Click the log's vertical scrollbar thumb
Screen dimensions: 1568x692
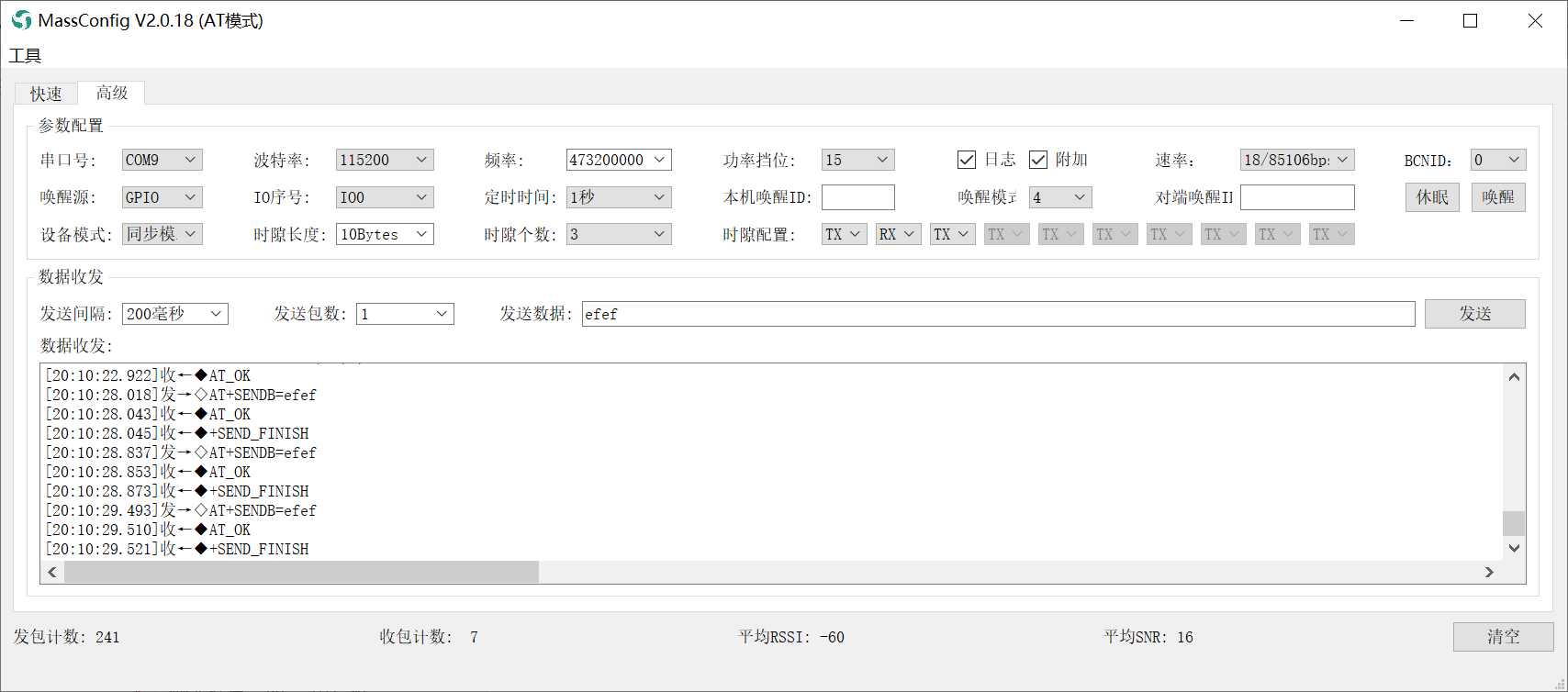[x=1514, y=523]
